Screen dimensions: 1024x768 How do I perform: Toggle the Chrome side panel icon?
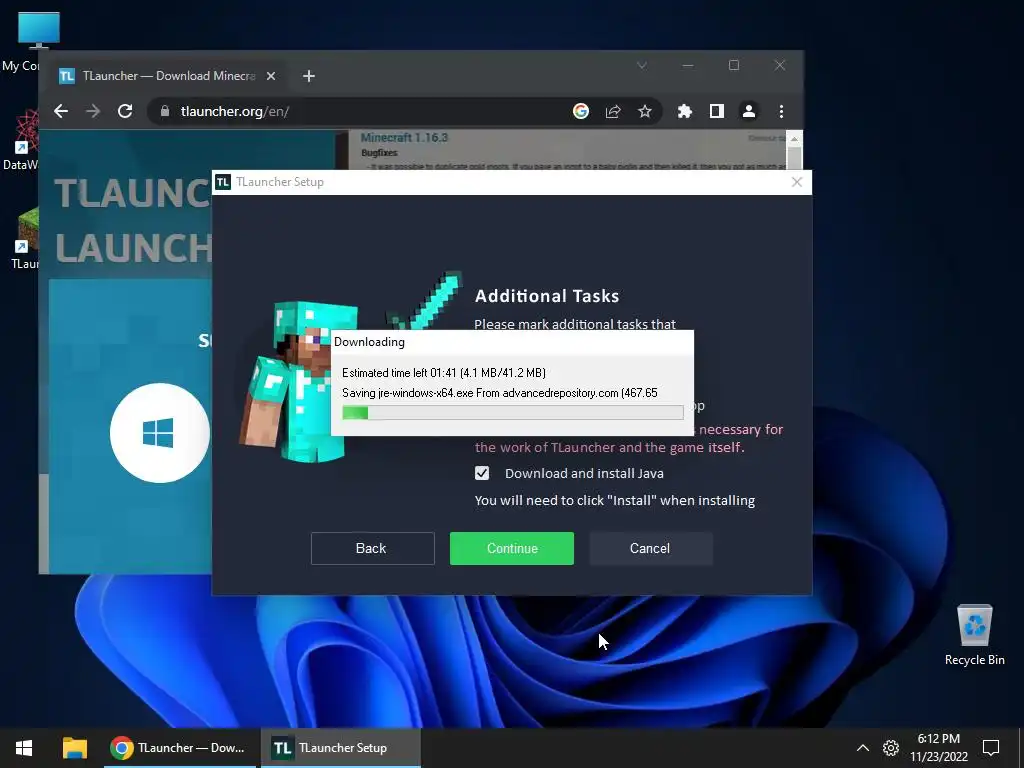point(716,111)
